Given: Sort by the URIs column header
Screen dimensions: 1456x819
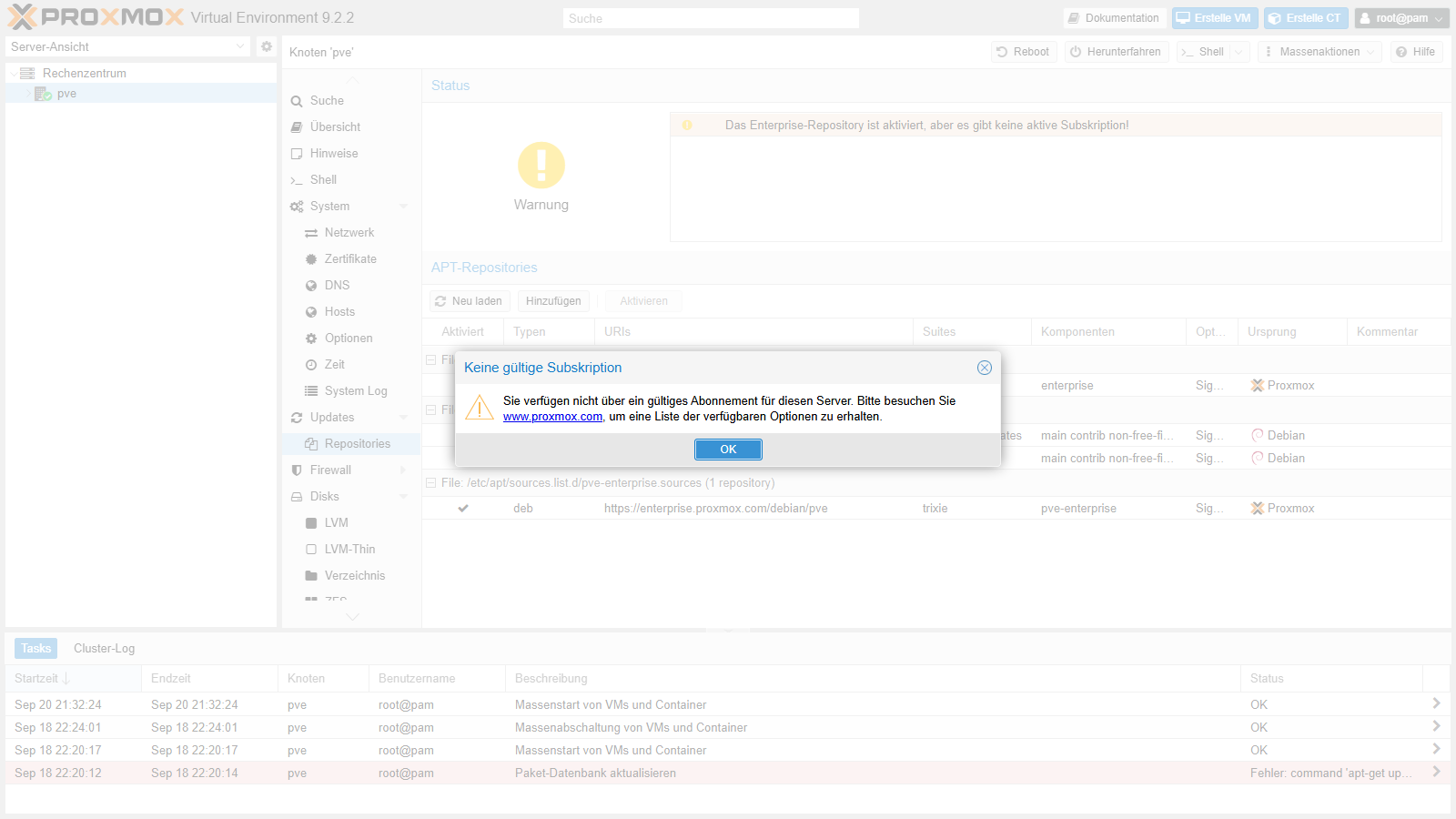Looking at the screenshot, I should pyautogui.click(x=753, y=332).
